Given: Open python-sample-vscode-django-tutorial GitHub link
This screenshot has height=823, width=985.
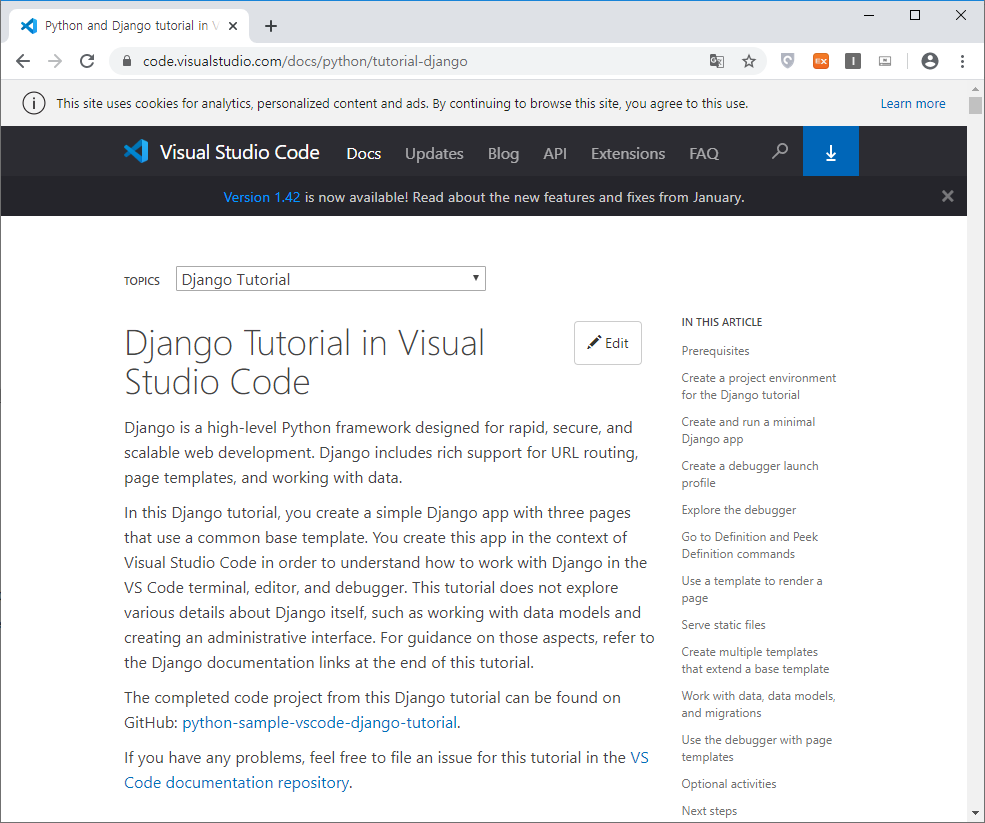Looking at the screenshot, I should (x=319, y=722).
